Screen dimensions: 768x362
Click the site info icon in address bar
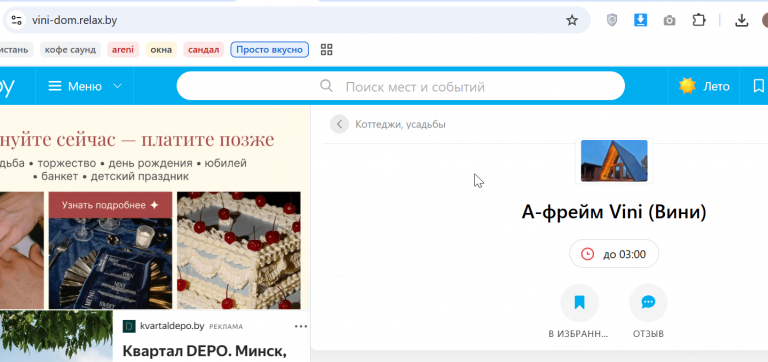pyautogui.click(x=16, y=20)
